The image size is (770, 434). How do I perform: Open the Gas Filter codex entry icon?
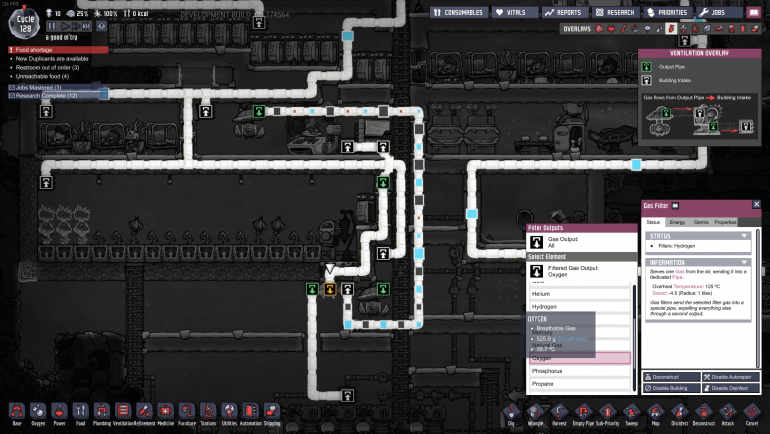(x=675, y=206)
